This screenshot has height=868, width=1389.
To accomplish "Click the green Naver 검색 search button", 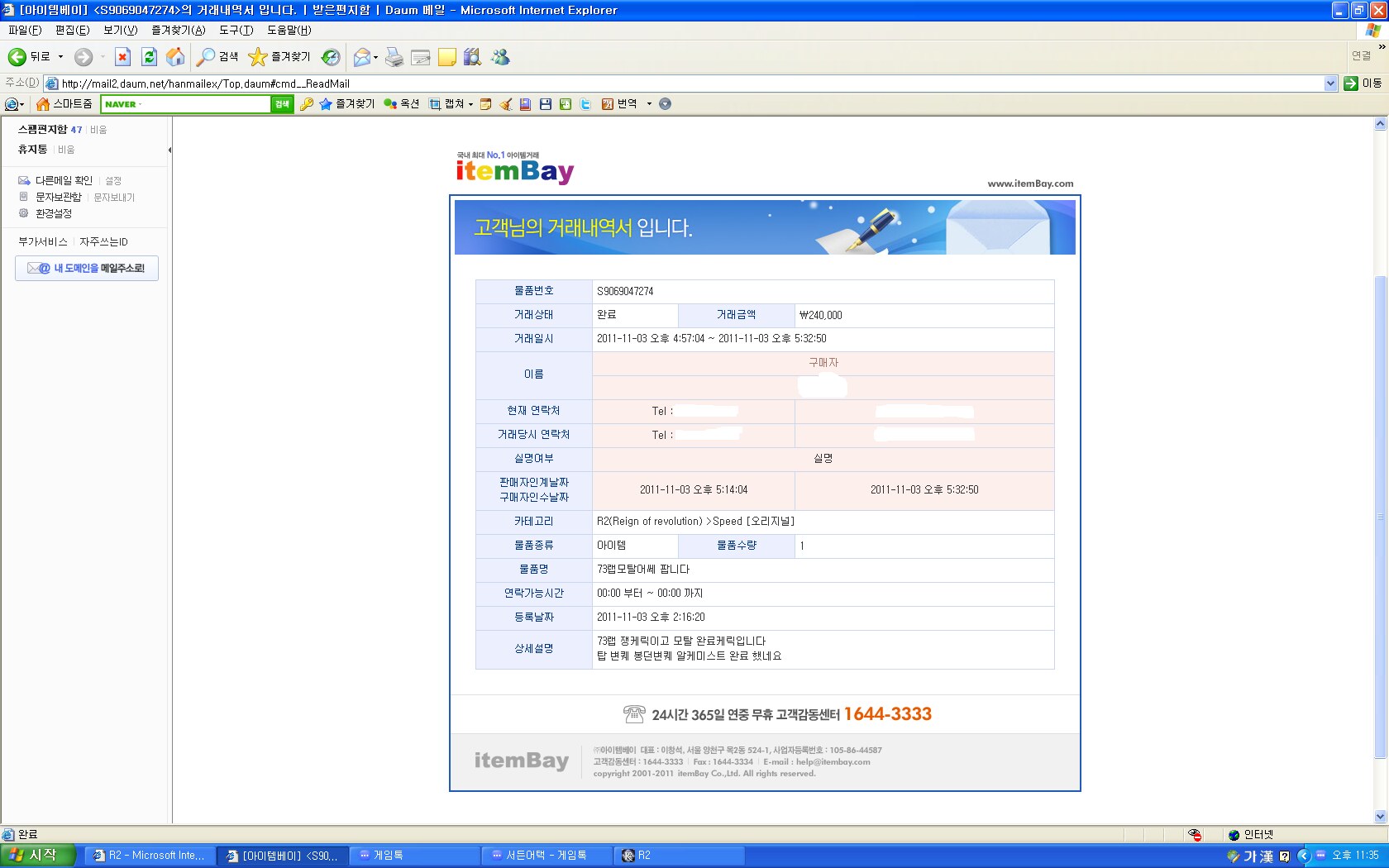I will click(x=282, y=104).
